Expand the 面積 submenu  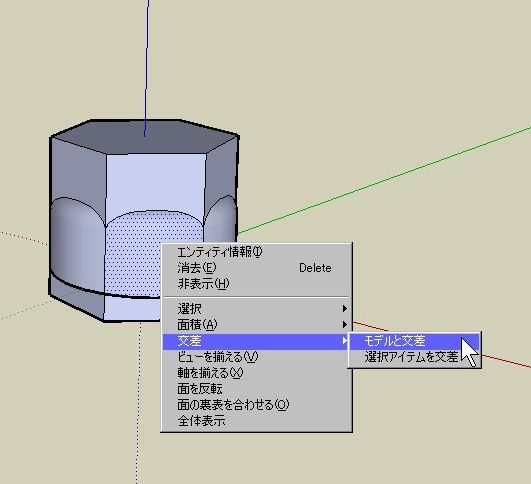pyautogui.click(x=256, y=325)
